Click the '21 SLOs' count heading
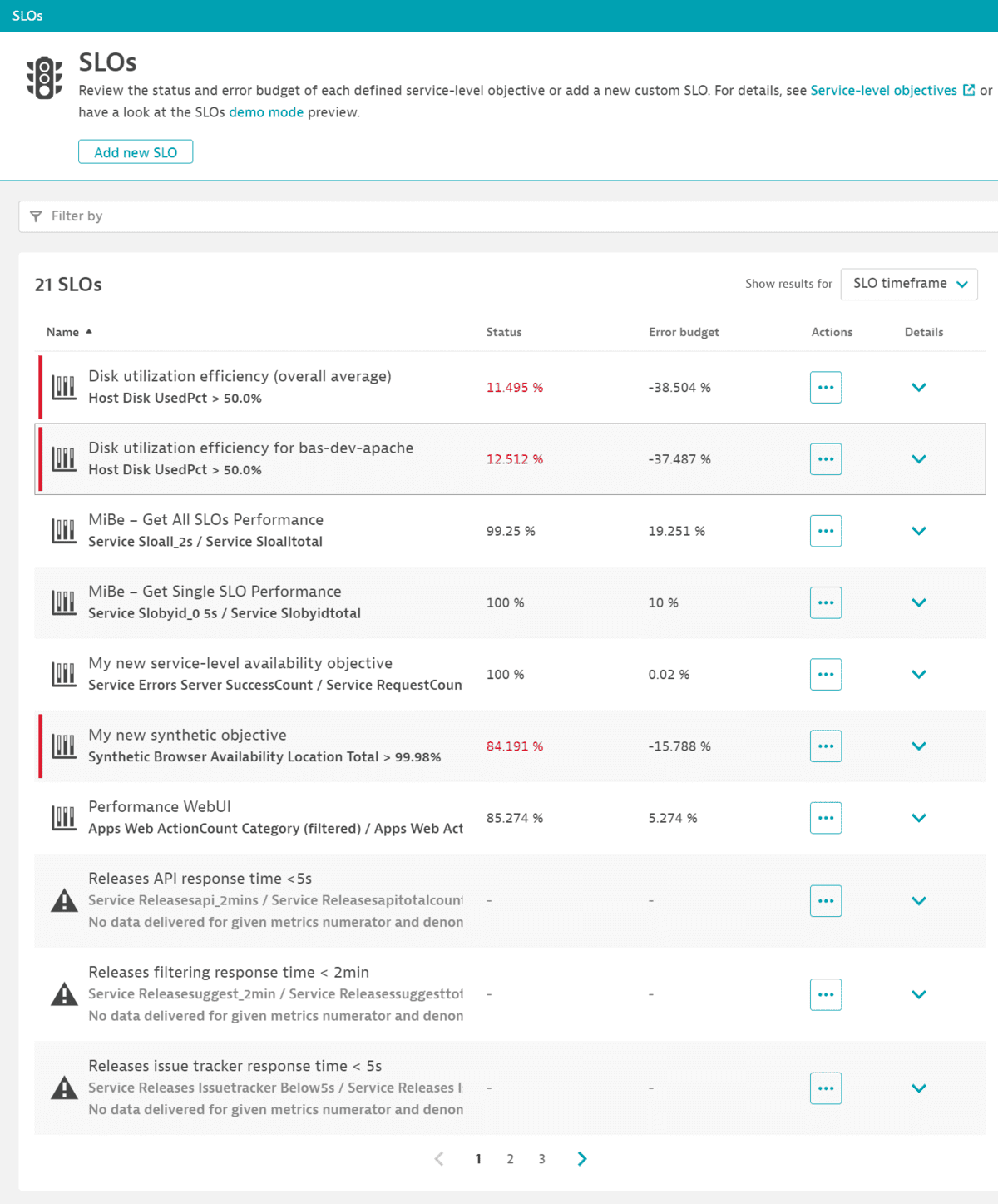 click(68, 285)
